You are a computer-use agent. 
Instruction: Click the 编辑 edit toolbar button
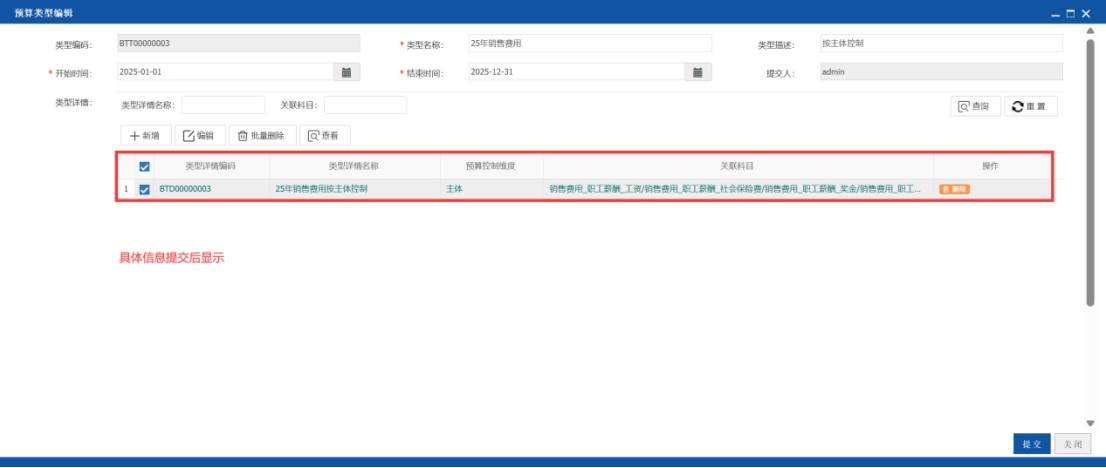click(x=200, y=136)
